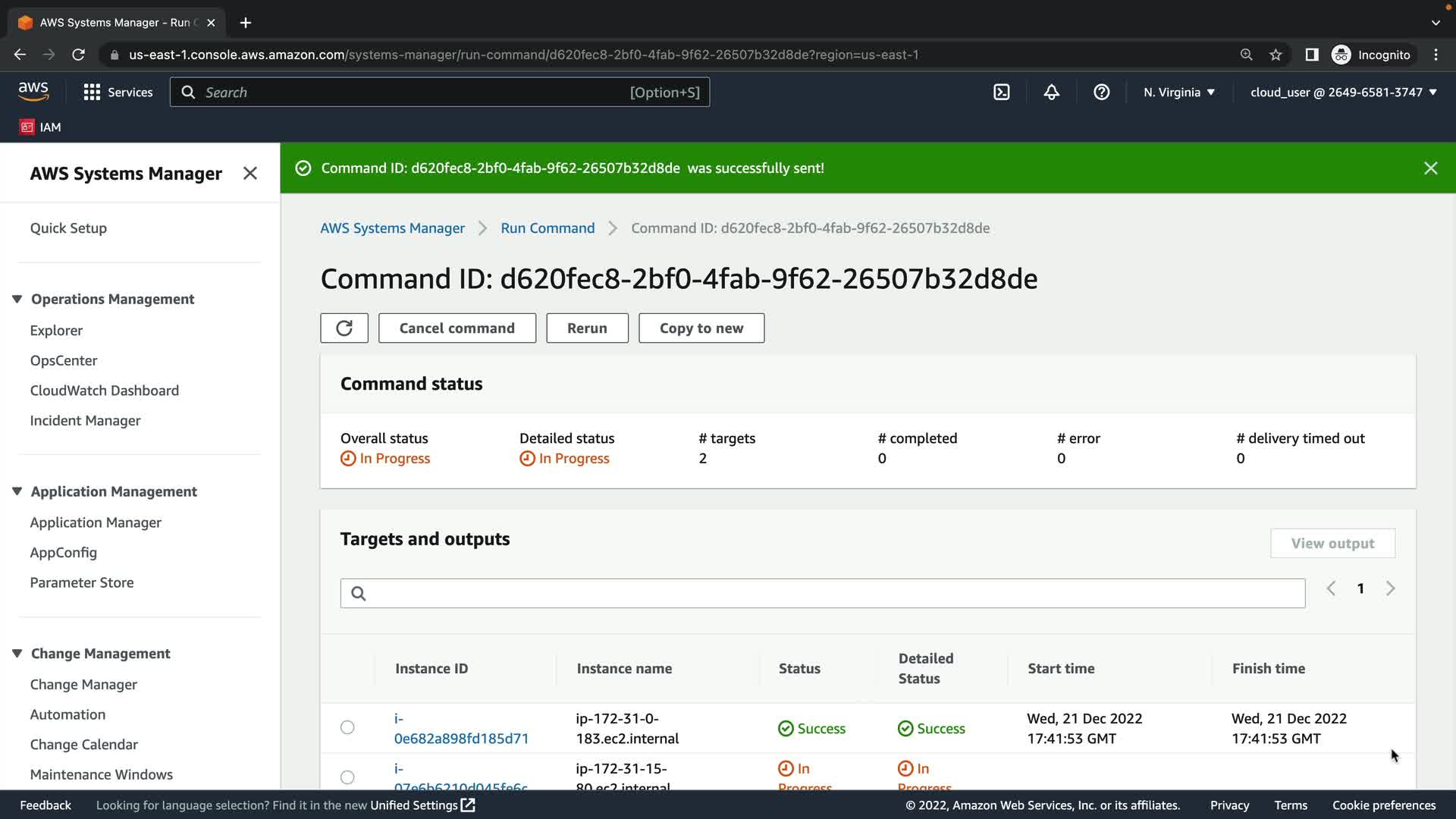The width and height of the screenshot is (1456, 819).
Task: Close the AWS Systems Manager sidebar
Action: [250, 174]
